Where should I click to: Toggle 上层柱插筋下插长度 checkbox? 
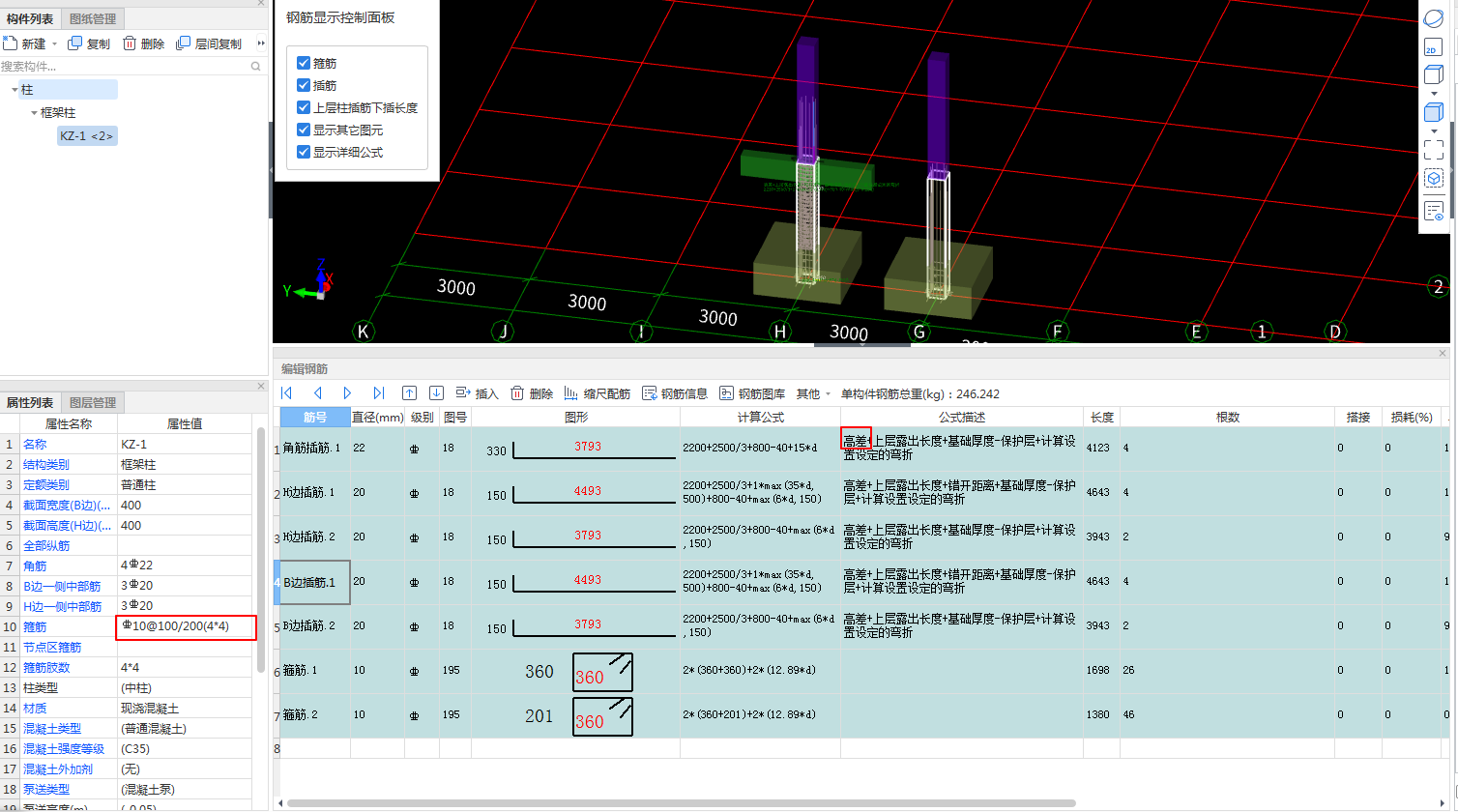click(304, 107)
